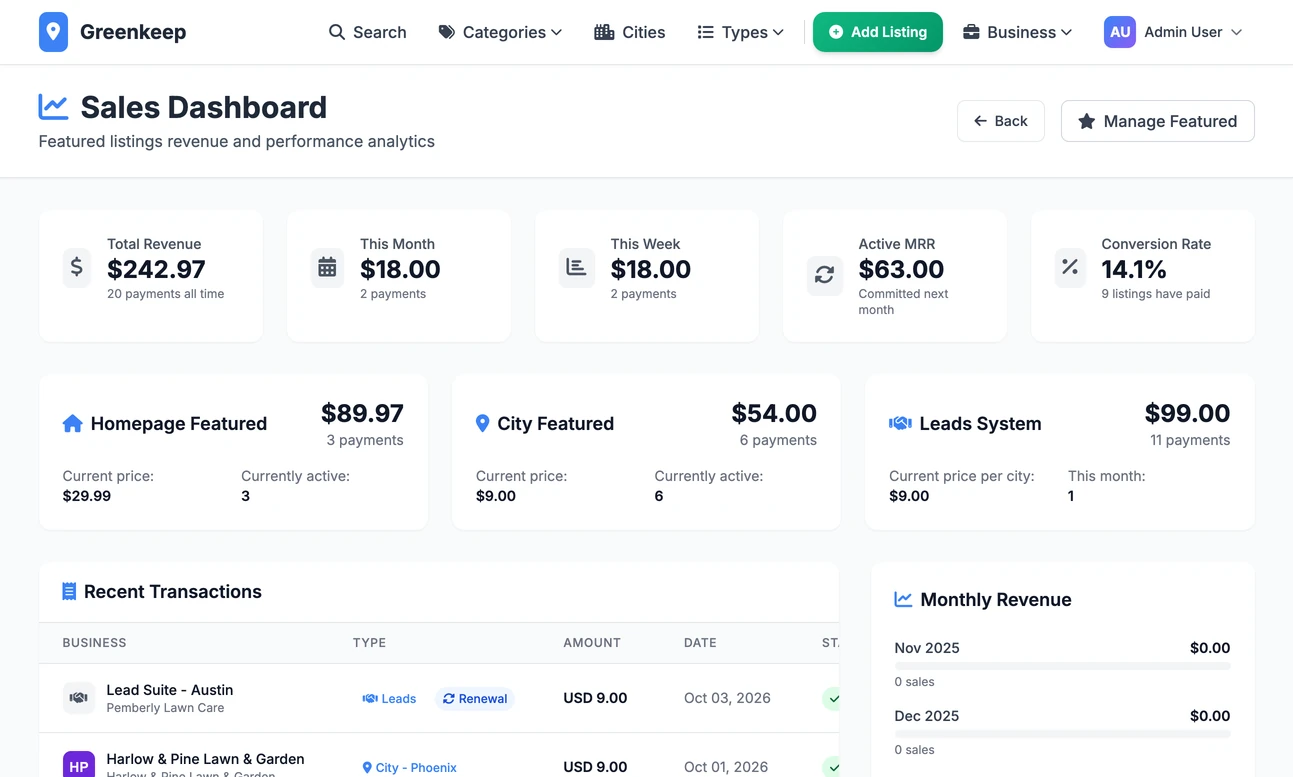Click the City - Phoenix tag
Image resolution: width=1293 pixels, height=777 pixels.
point(409,768)
